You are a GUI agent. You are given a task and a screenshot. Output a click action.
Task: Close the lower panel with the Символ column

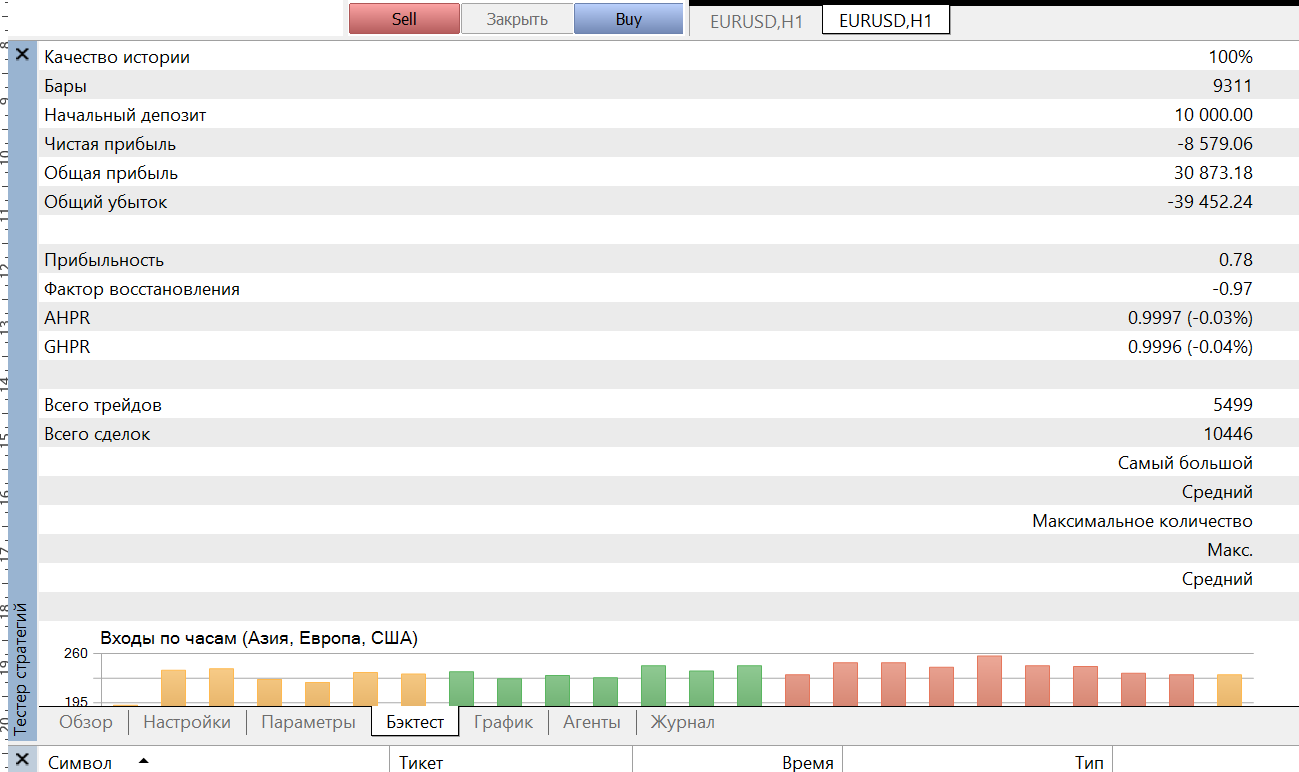22,759
